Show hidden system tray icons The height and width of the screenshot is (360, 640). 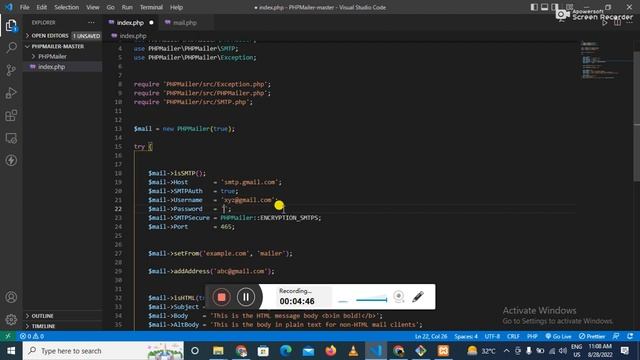tap(507, 351)
